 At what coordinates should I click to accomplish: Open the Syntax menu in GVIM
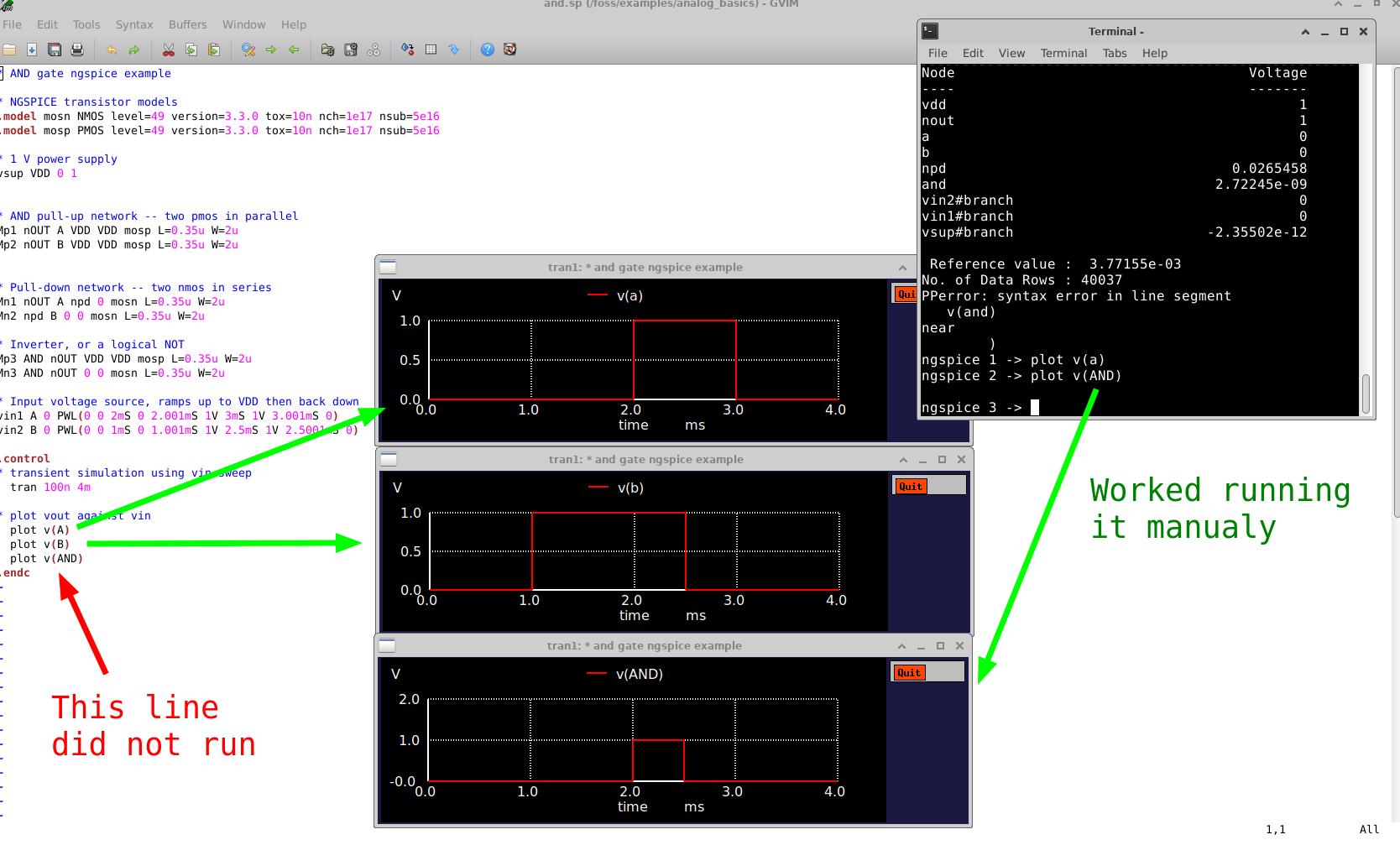(x=134, y=24)
